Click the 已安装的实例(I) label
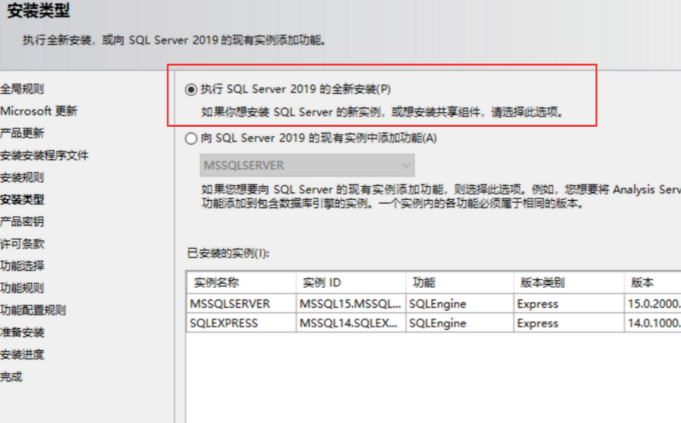Screen dimensions: 681x423 point(228,253)
